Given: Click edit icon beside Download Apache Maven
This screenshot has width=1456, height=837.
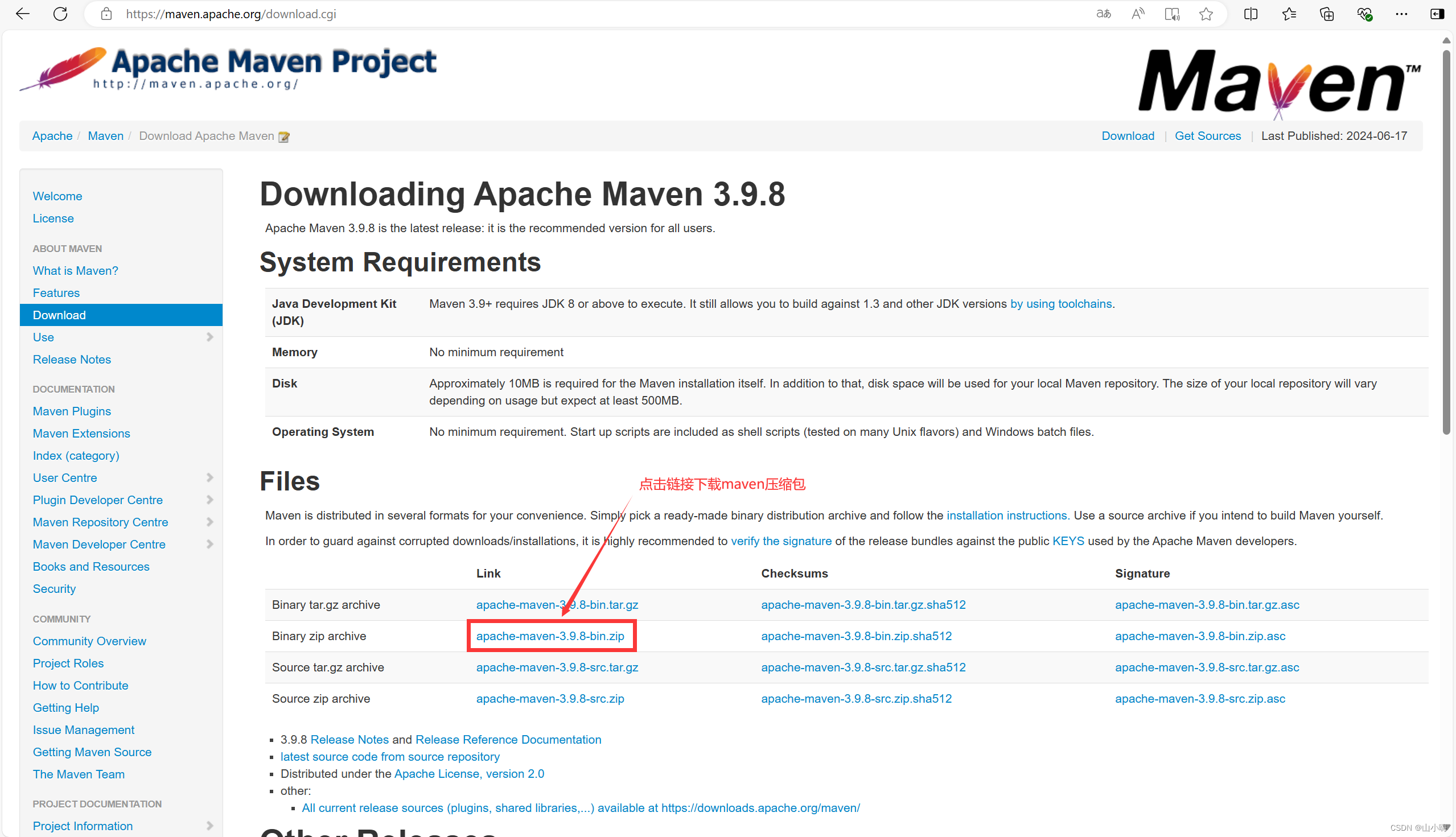Looking at the screenshot, I should 283,137.
